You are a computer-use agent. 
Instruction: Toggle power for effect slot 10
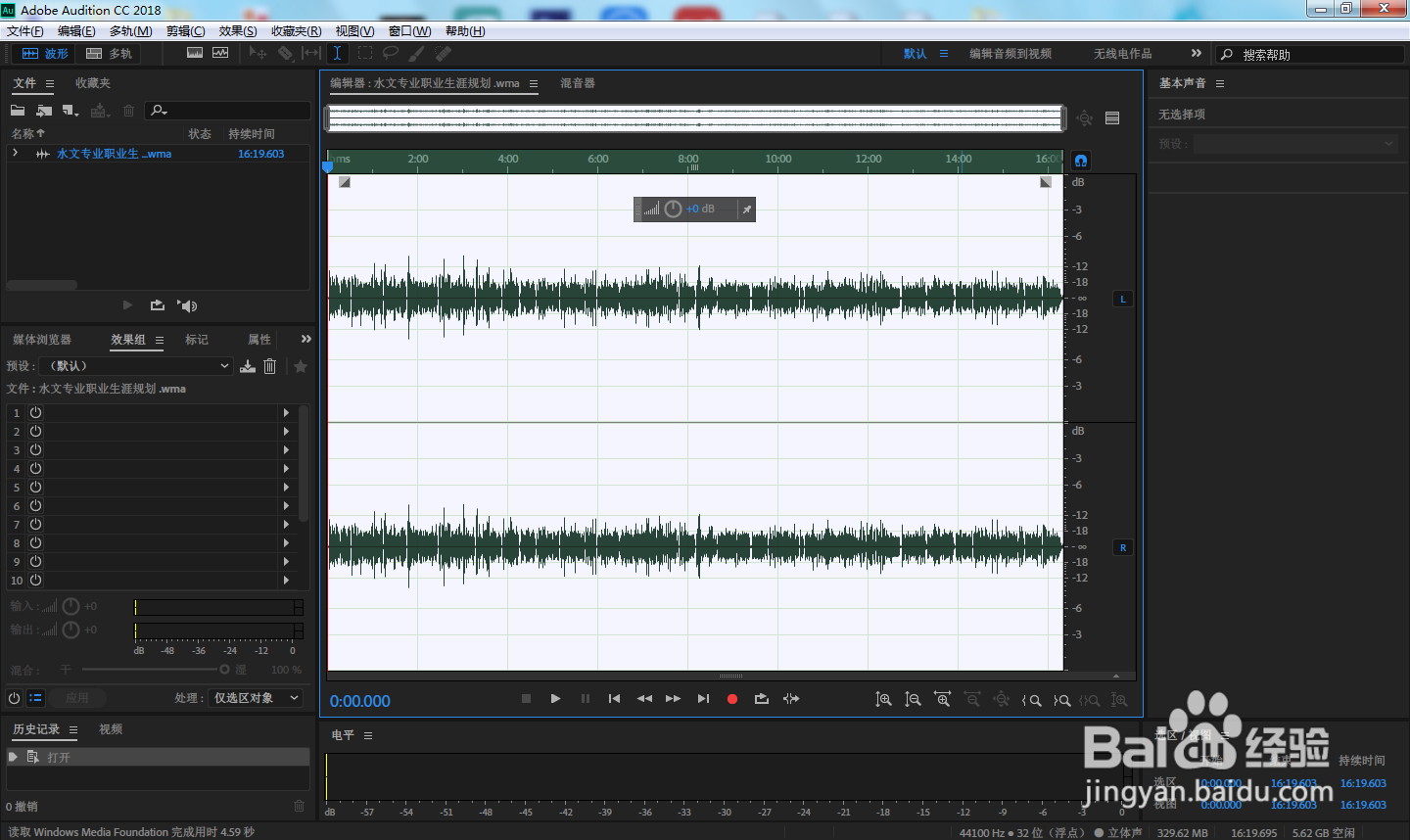pyautogui.click(x=35, y=581)
